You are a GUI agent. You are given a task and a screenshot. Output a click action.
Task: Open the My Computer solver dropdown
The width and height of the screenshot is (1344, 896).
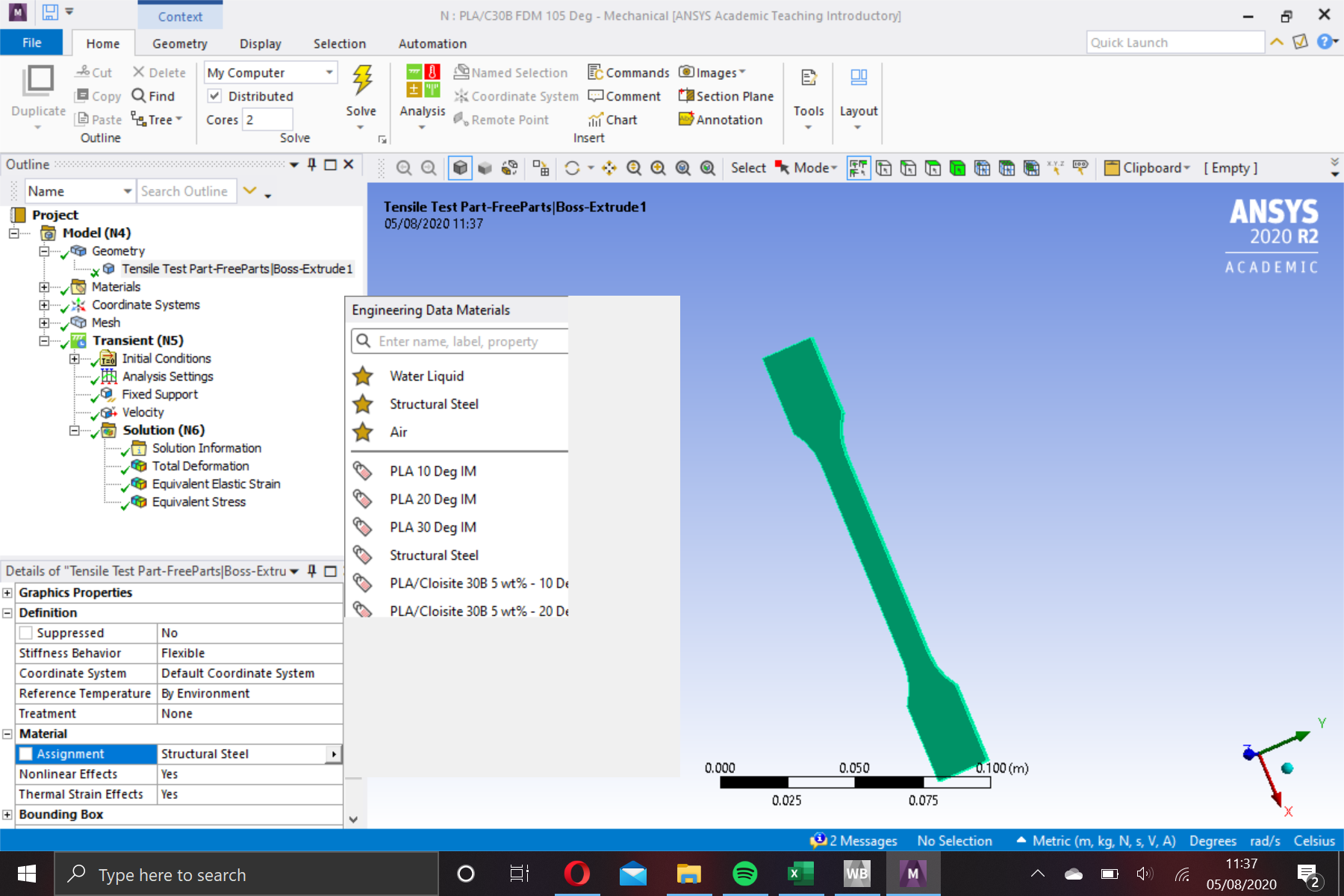[329, 72]
